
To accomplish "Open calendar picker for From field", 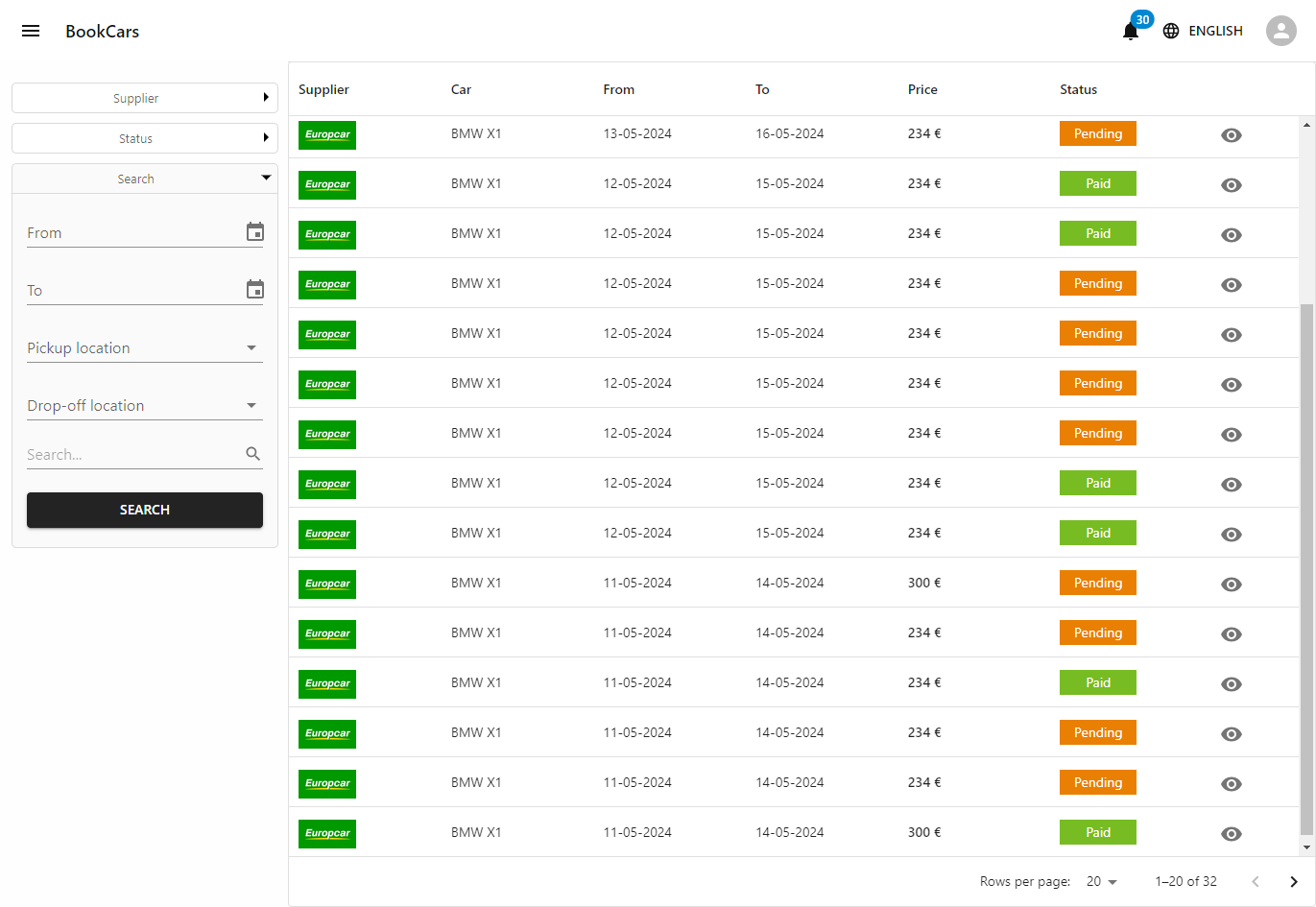I will [x=254, y=232].
